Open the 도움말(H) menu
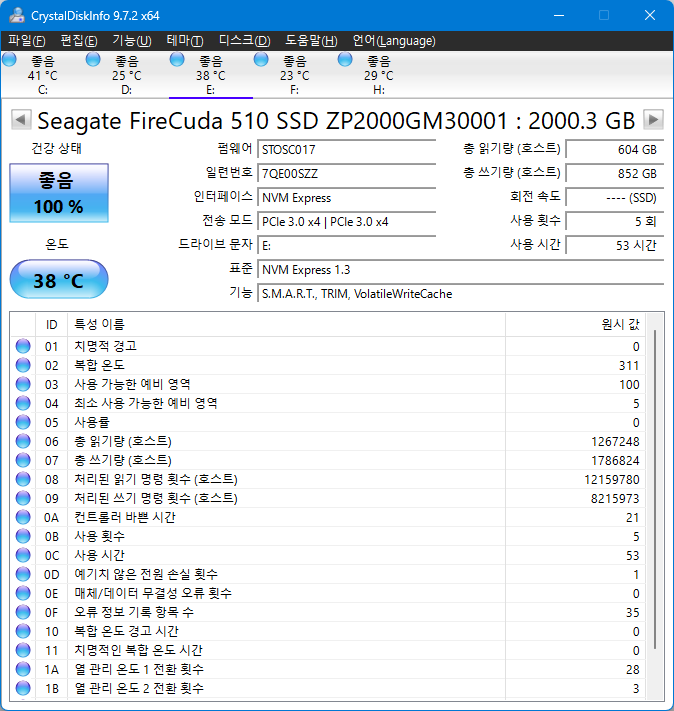This screenshot has width=674, height=711. click(311, 41)
